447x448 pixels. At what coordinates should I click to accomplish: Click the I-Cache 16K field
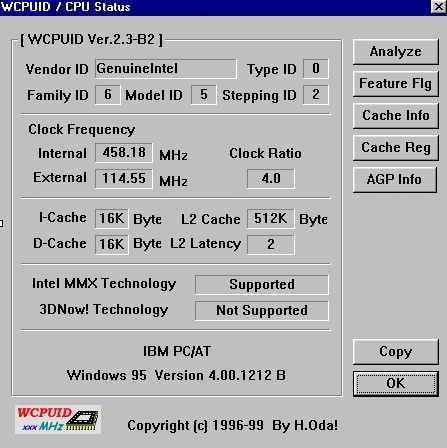tap(112, 219)
